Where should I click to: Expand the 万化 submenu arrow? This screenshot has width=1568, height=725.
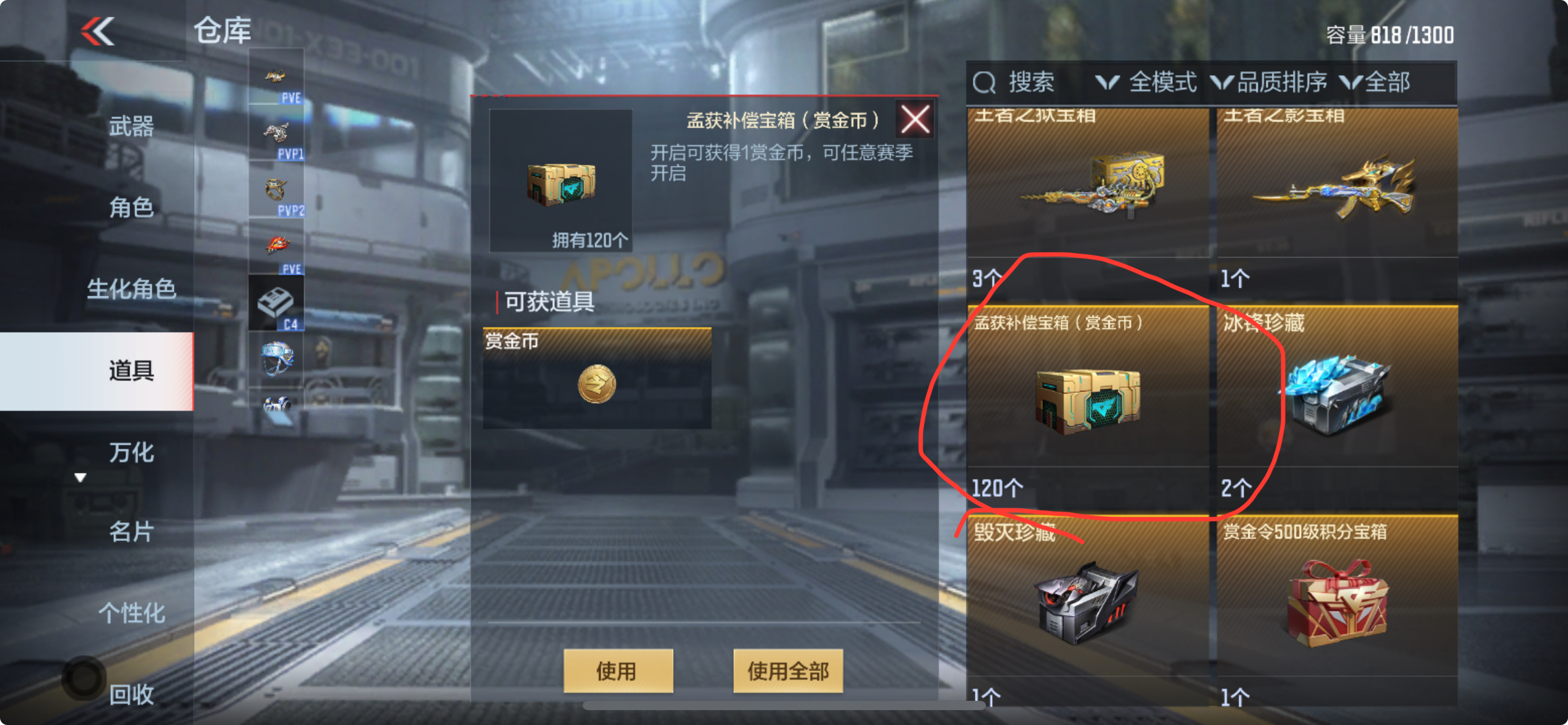coord(80,478)
